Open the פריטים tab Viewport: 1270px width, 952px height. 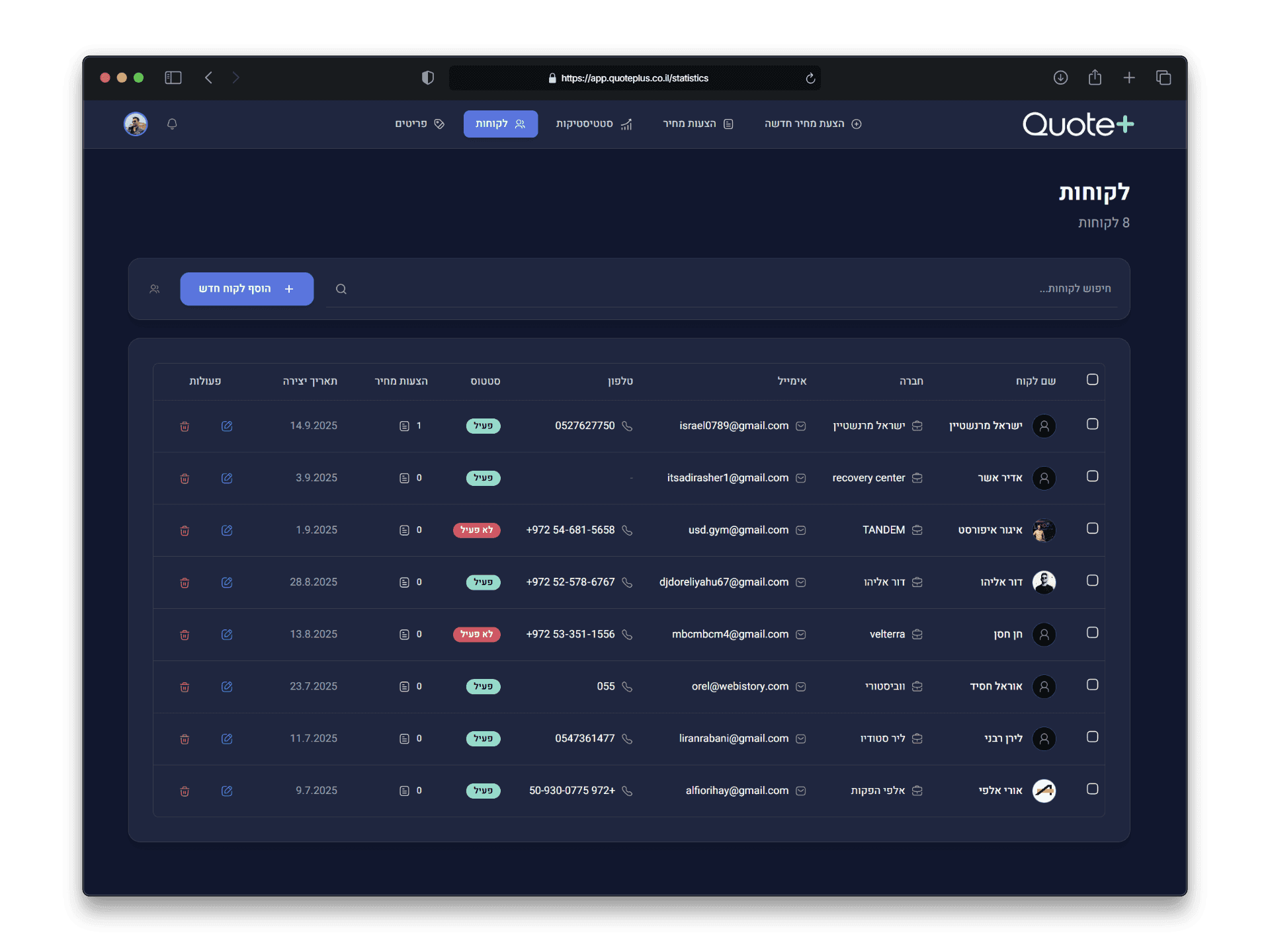pyautogui.click(x=419, y=124)
